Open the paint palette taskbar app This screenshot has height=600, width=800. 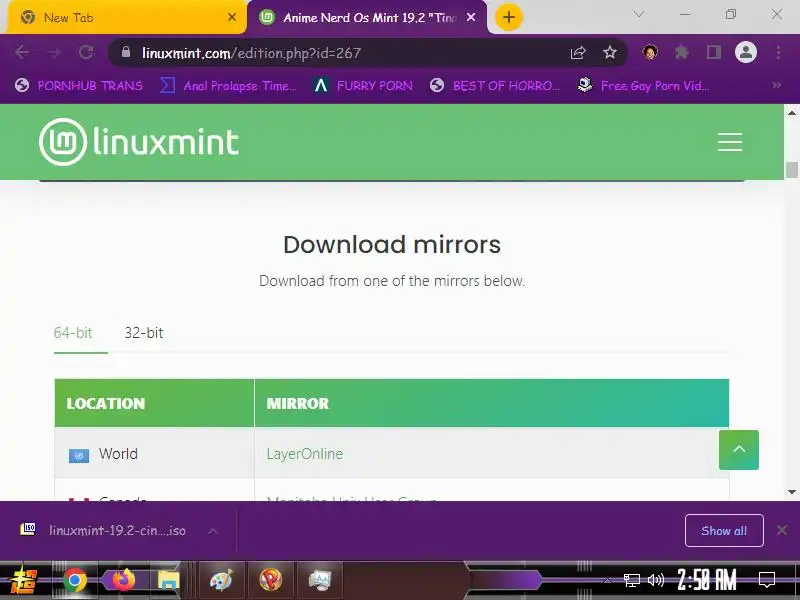click(x=221, y=580)
